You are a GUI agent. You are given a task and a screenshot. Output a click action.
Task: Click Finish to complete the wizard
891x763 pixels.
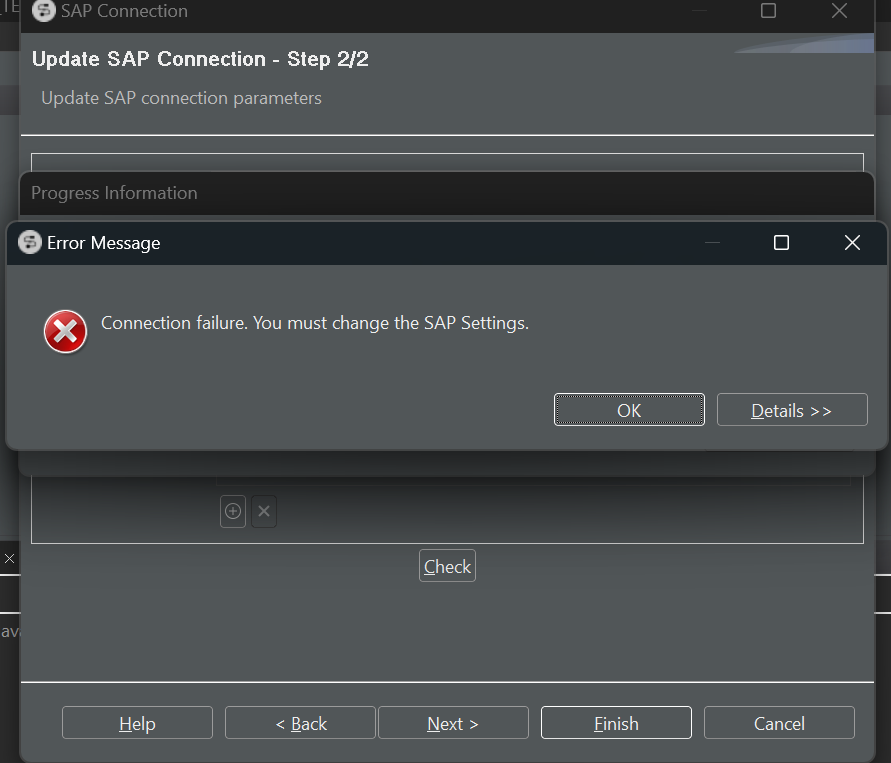click(616, 723)
